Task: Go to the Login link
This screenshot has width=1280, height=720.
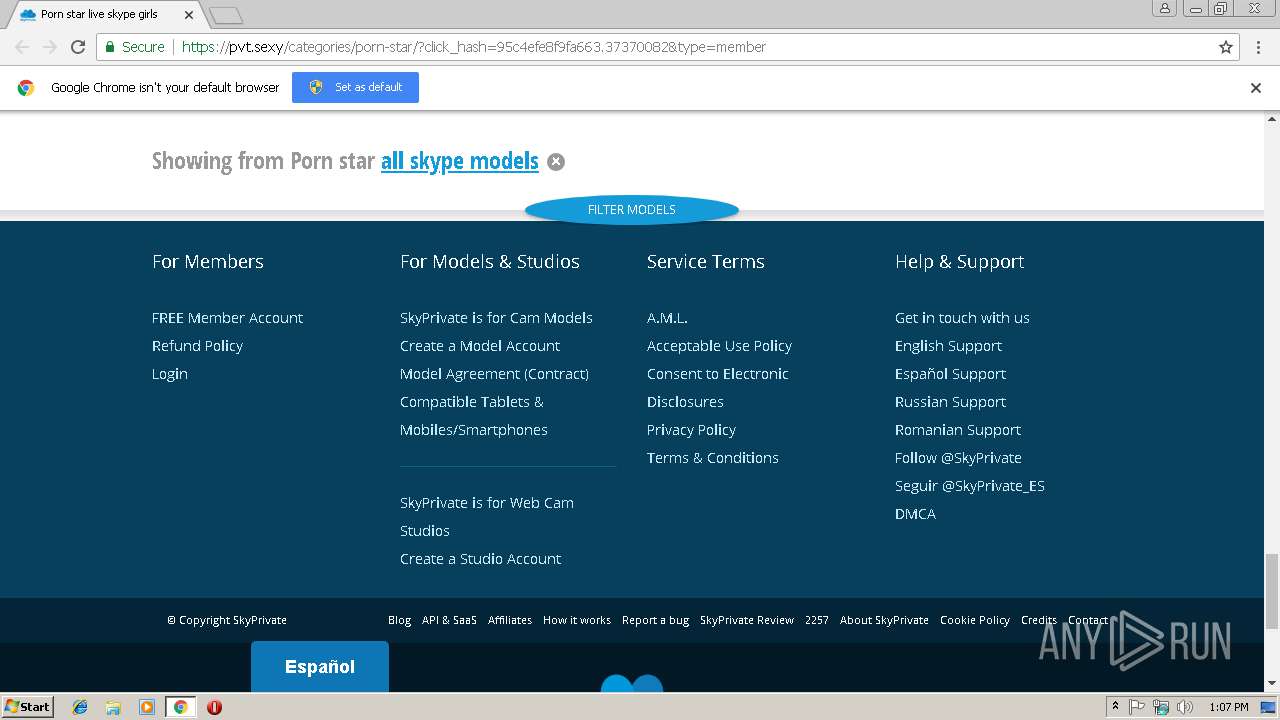Action: (x=170, y=374)
